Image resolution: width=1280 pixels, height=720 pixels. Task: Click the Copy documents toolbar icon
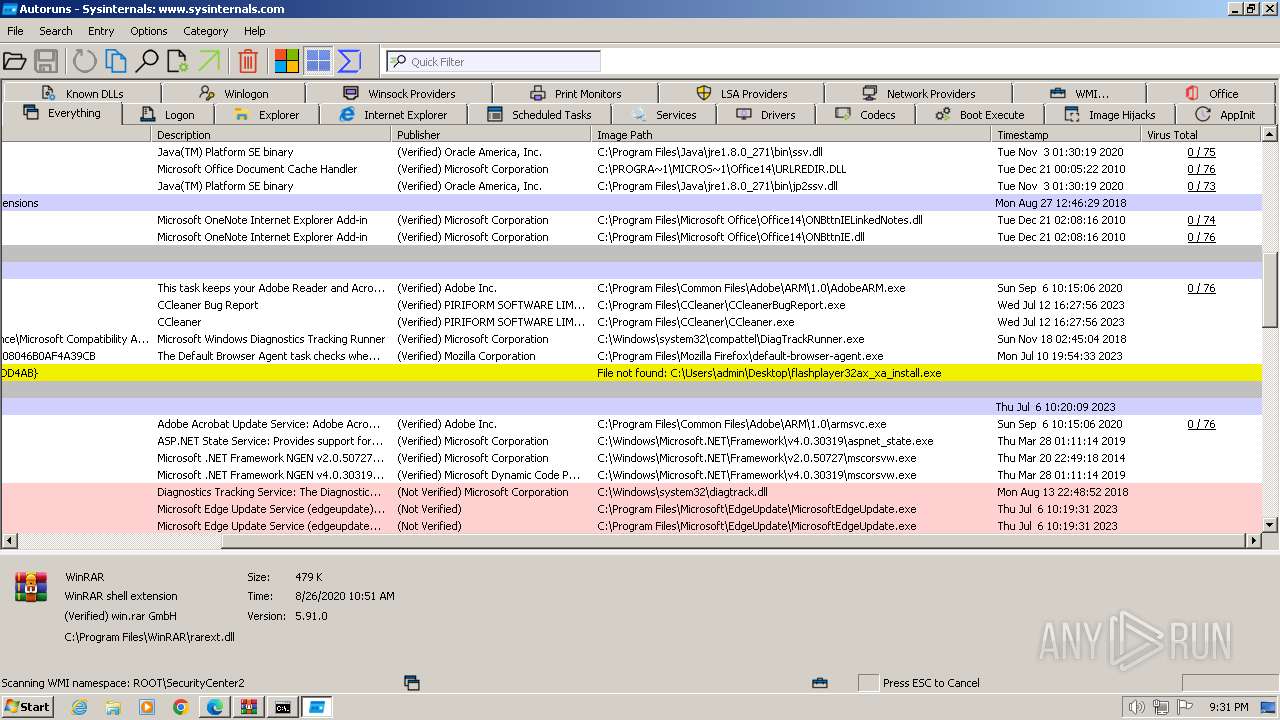coord(116,61)
